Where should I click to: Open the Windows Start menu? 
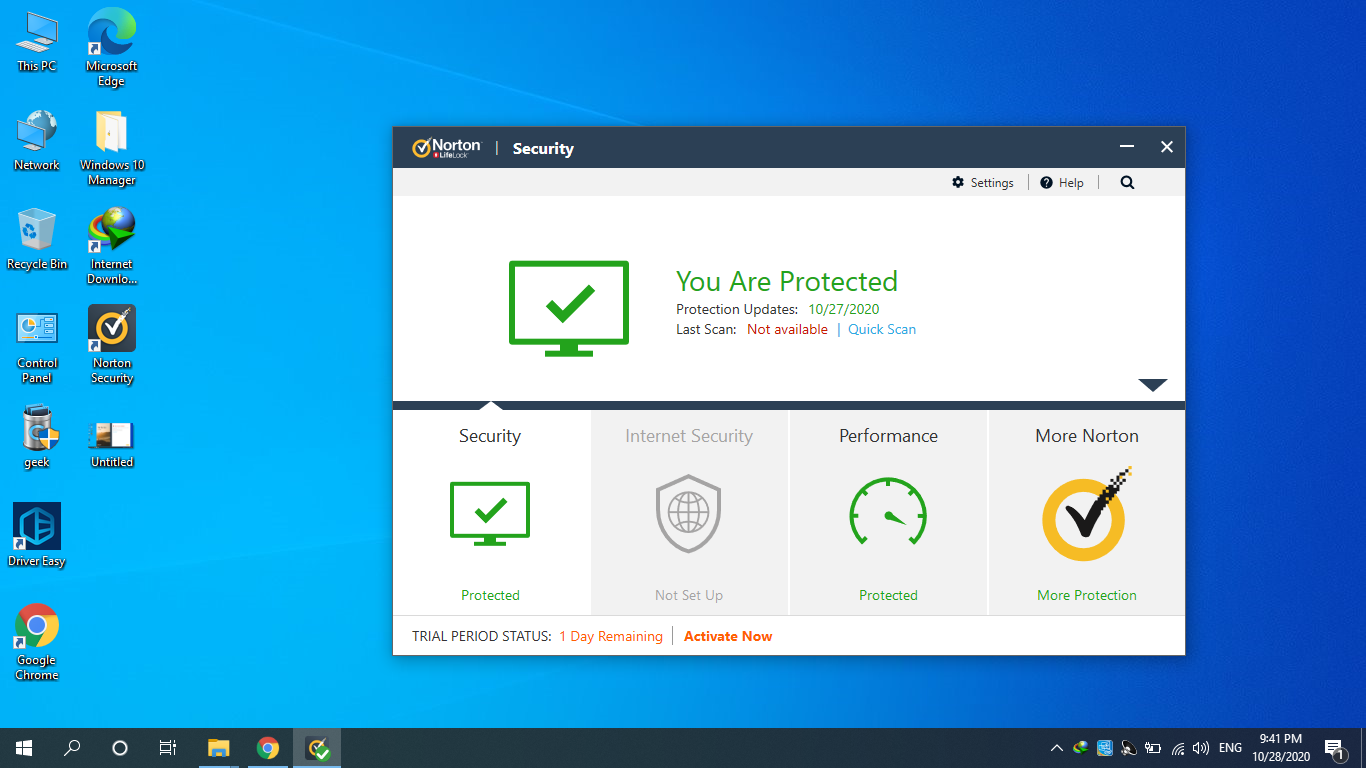tap(24, 748)
